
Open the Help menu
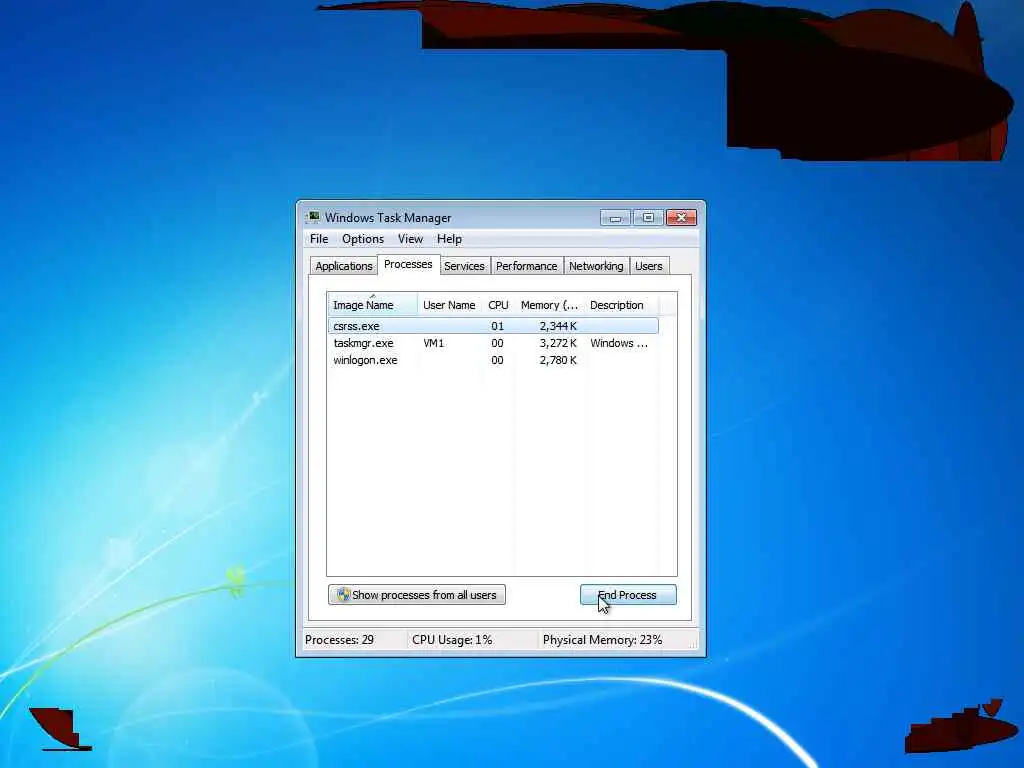point(449,239)
